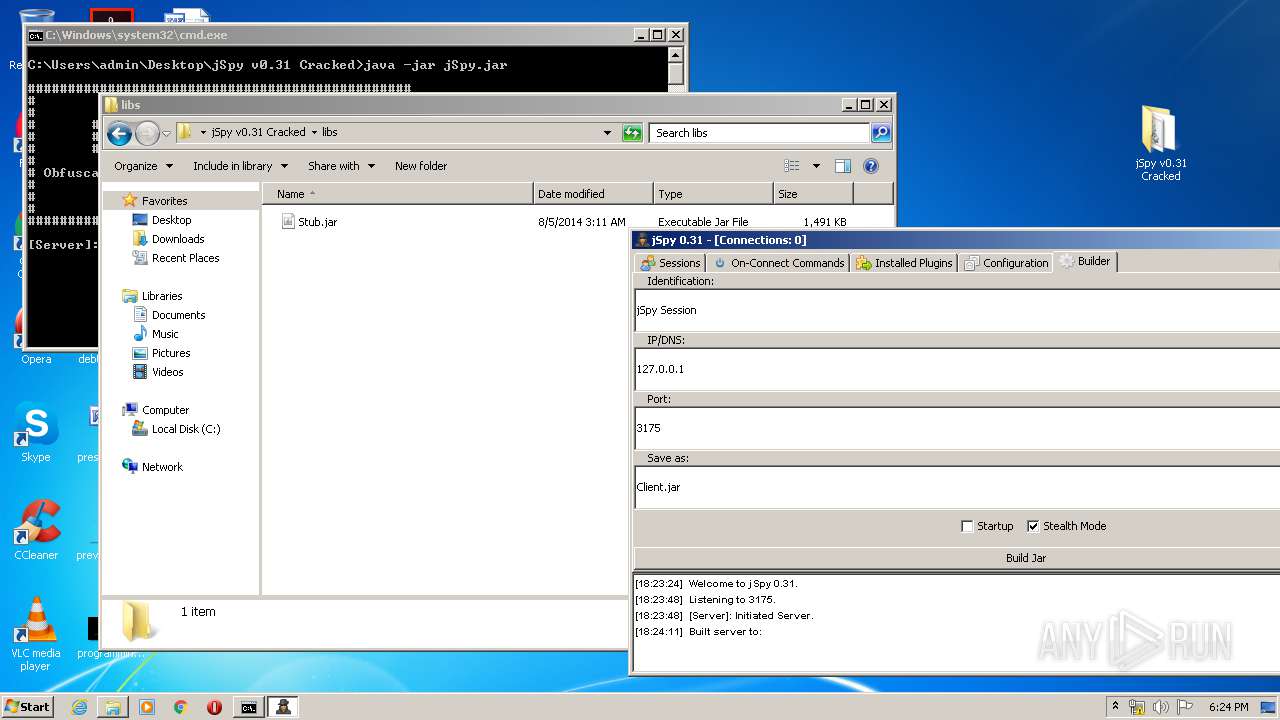Click the Search libs box

pos(760,133)
